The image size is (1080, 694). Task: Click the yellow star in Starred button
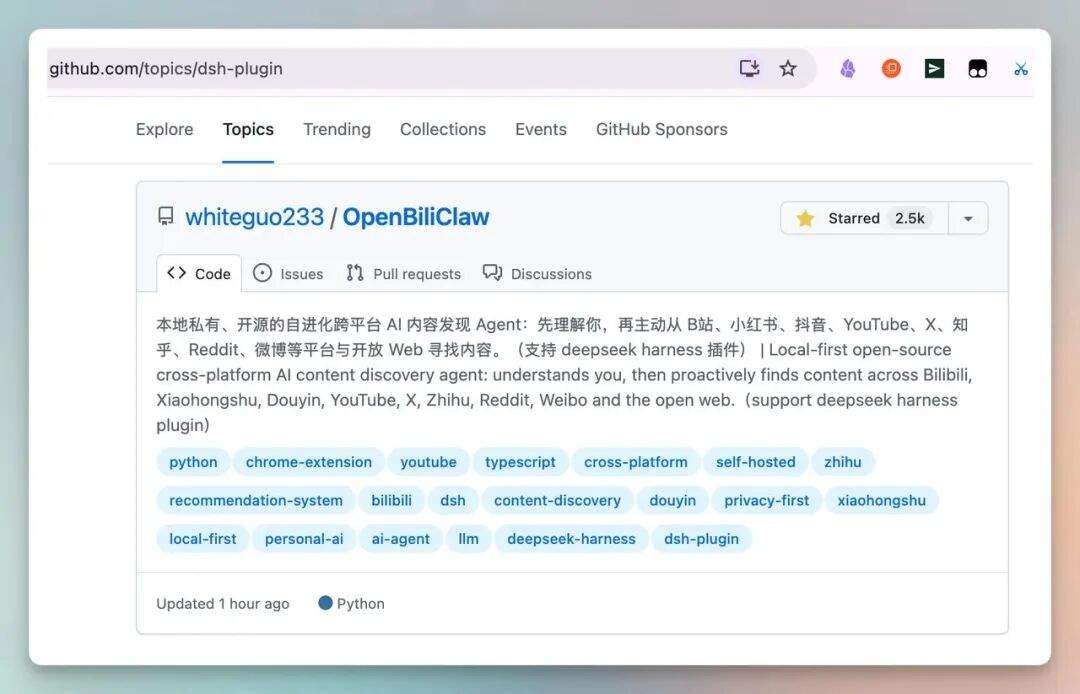coord(804,218)
